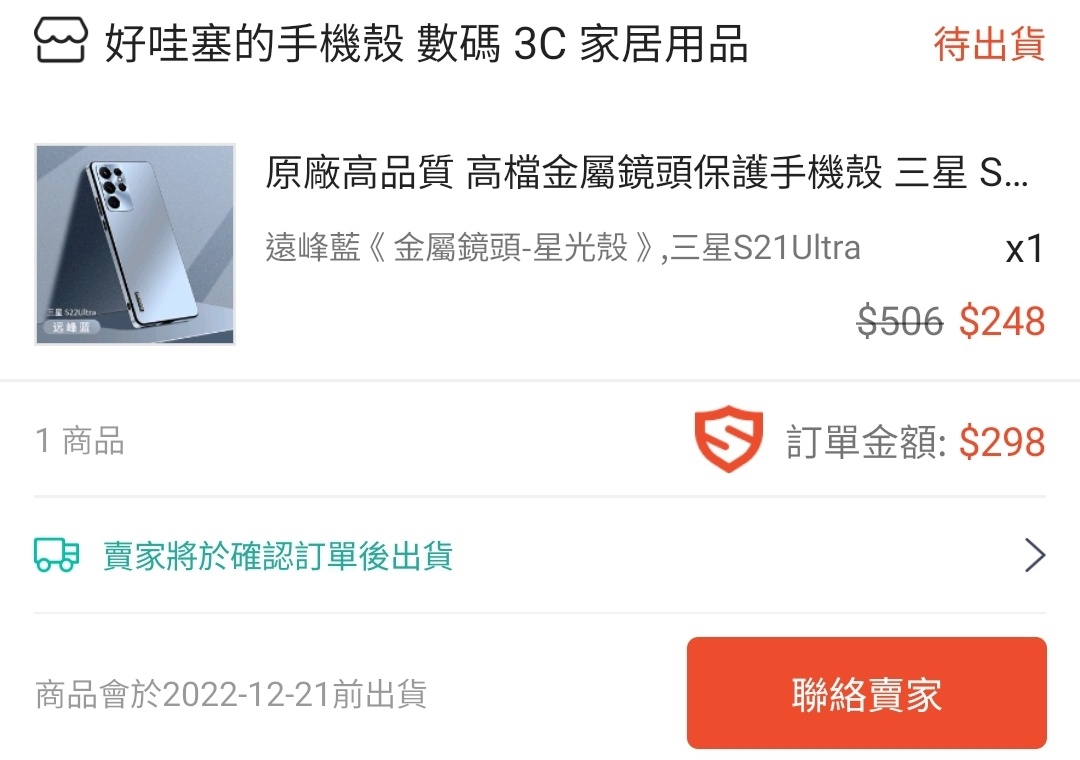The width and height of the screenshot is (1080, 760).
Task: Tap the 遠峰藍 color tag on thumbnail
Action: (x=71, y=327)
